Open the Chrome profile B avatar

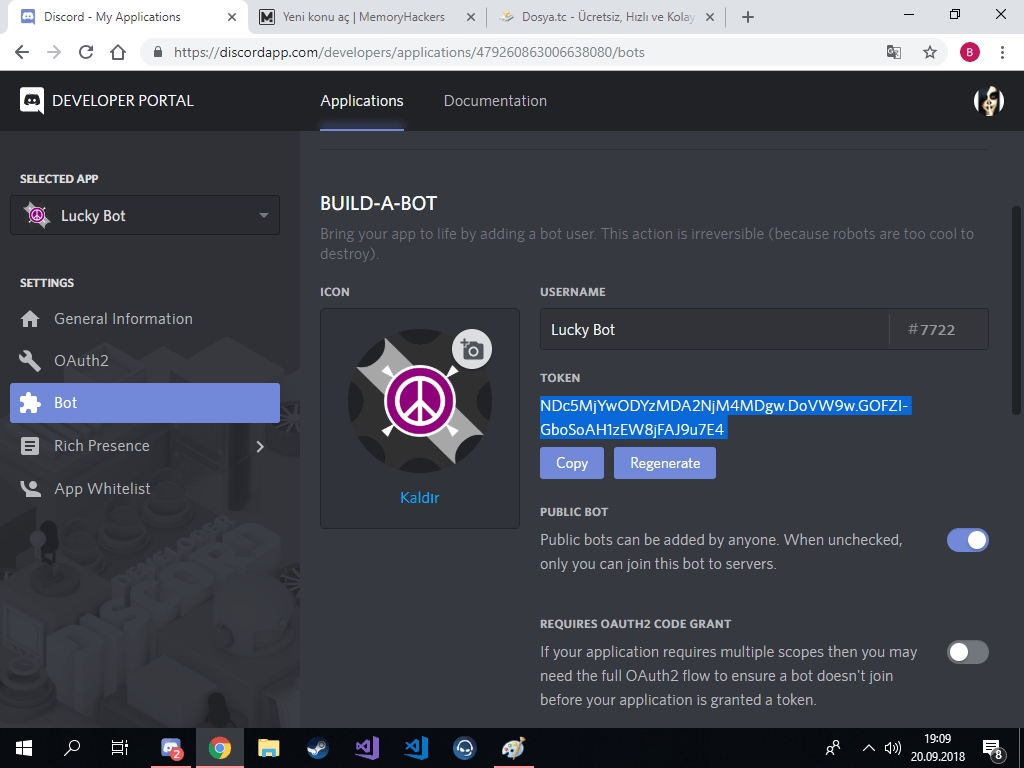[970, 52]
